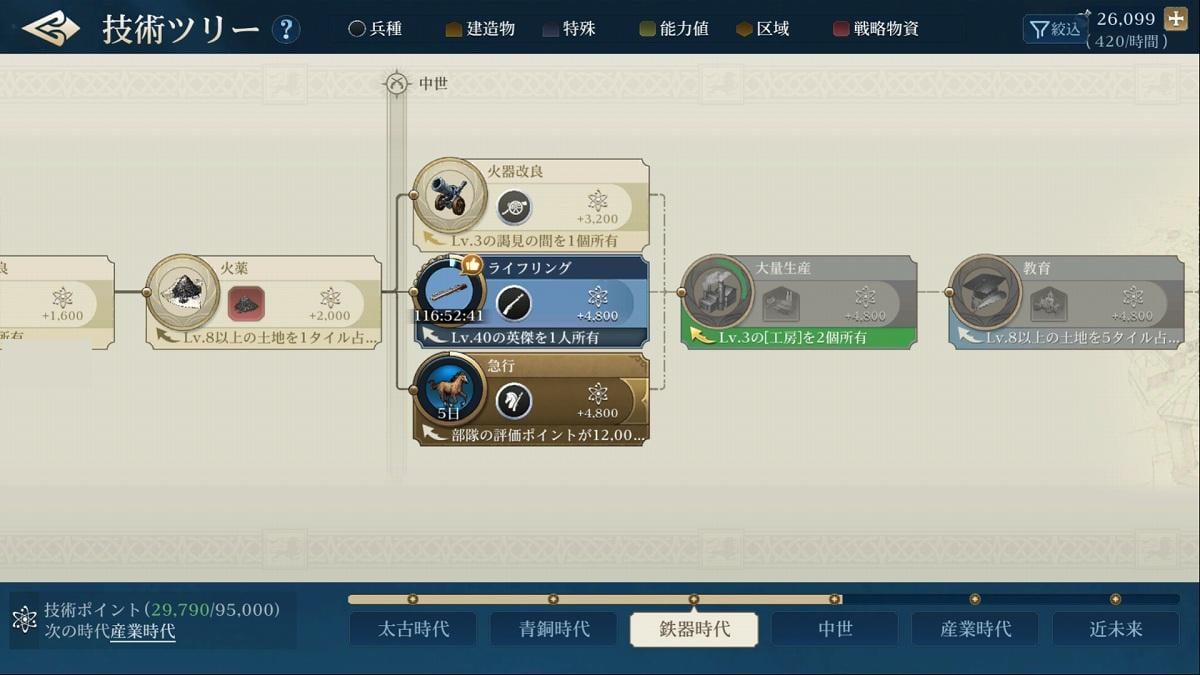
Task: Toggle the 兵種 filter legend
Action: click(x=375, y=29)
